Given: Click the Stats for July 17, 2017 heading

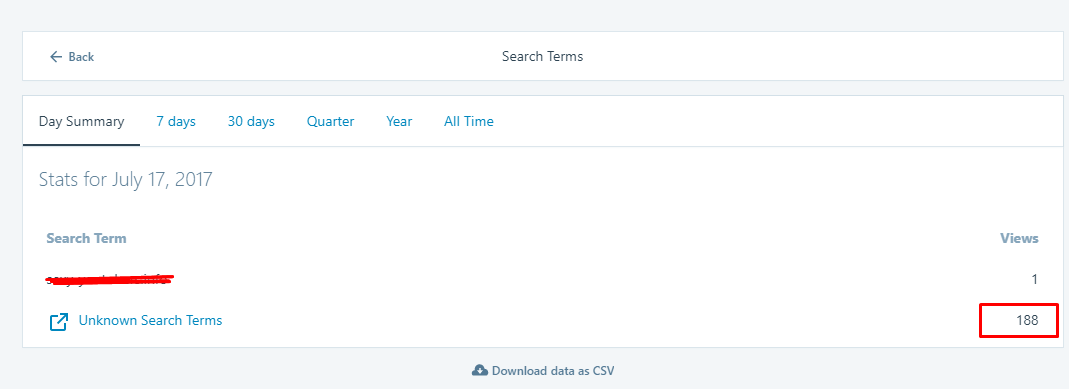Looking at the screenshot, I should point(125,180).
